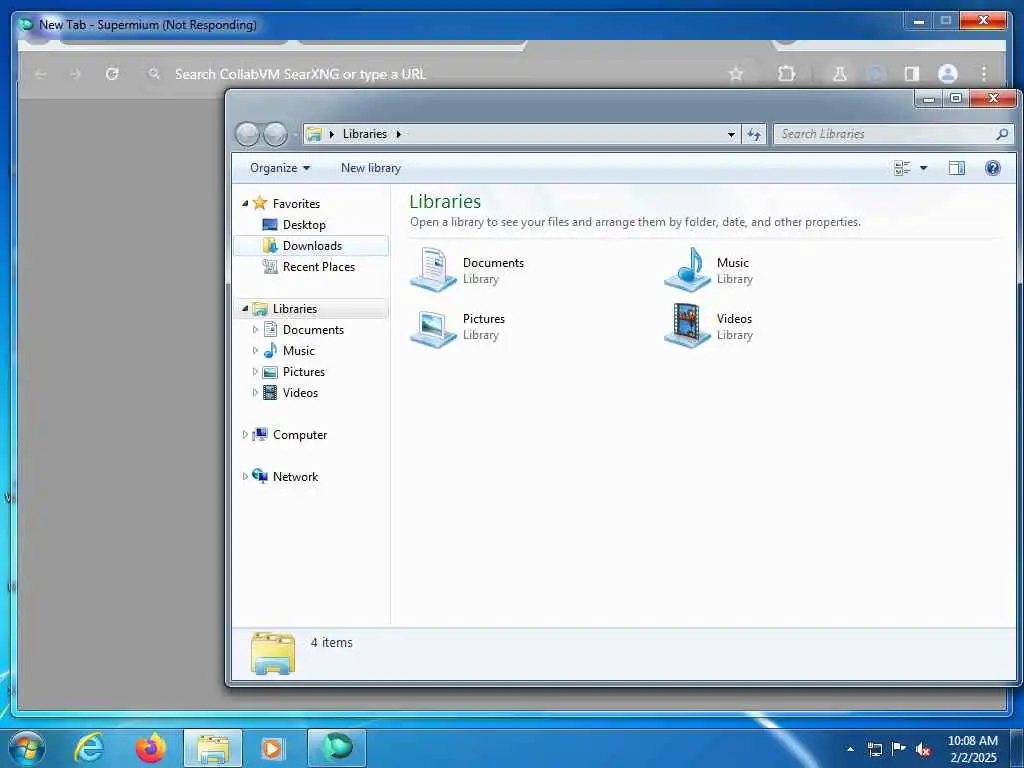
Task: Launch Internet Explorer from taskbar
Action: (89, 748)
